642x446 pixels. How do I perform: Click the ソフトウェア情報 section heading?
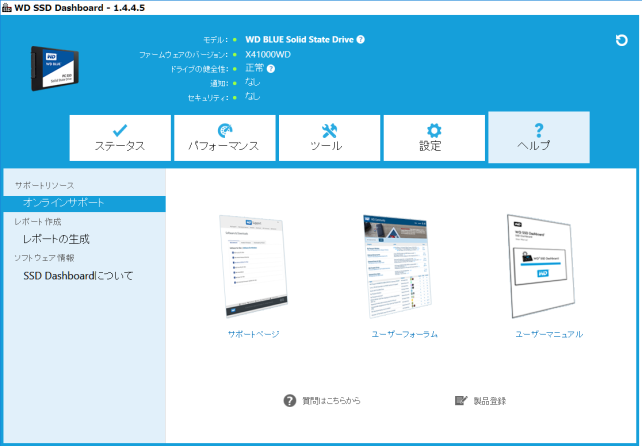(44, 258)
